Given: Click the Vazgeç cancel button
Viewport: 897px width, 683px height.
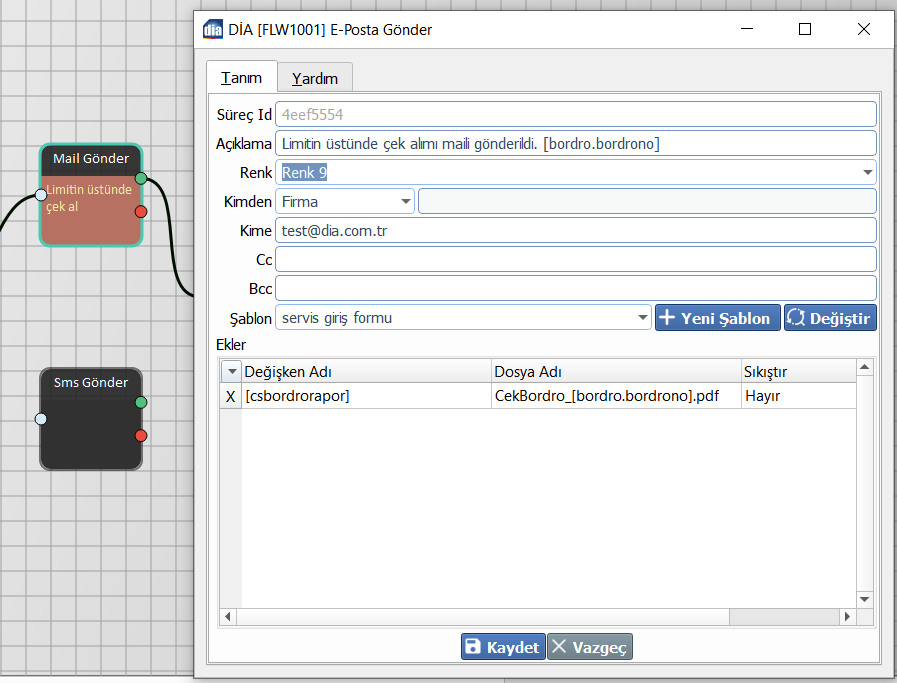Looking at the screenshot, I should click(590, 647).
